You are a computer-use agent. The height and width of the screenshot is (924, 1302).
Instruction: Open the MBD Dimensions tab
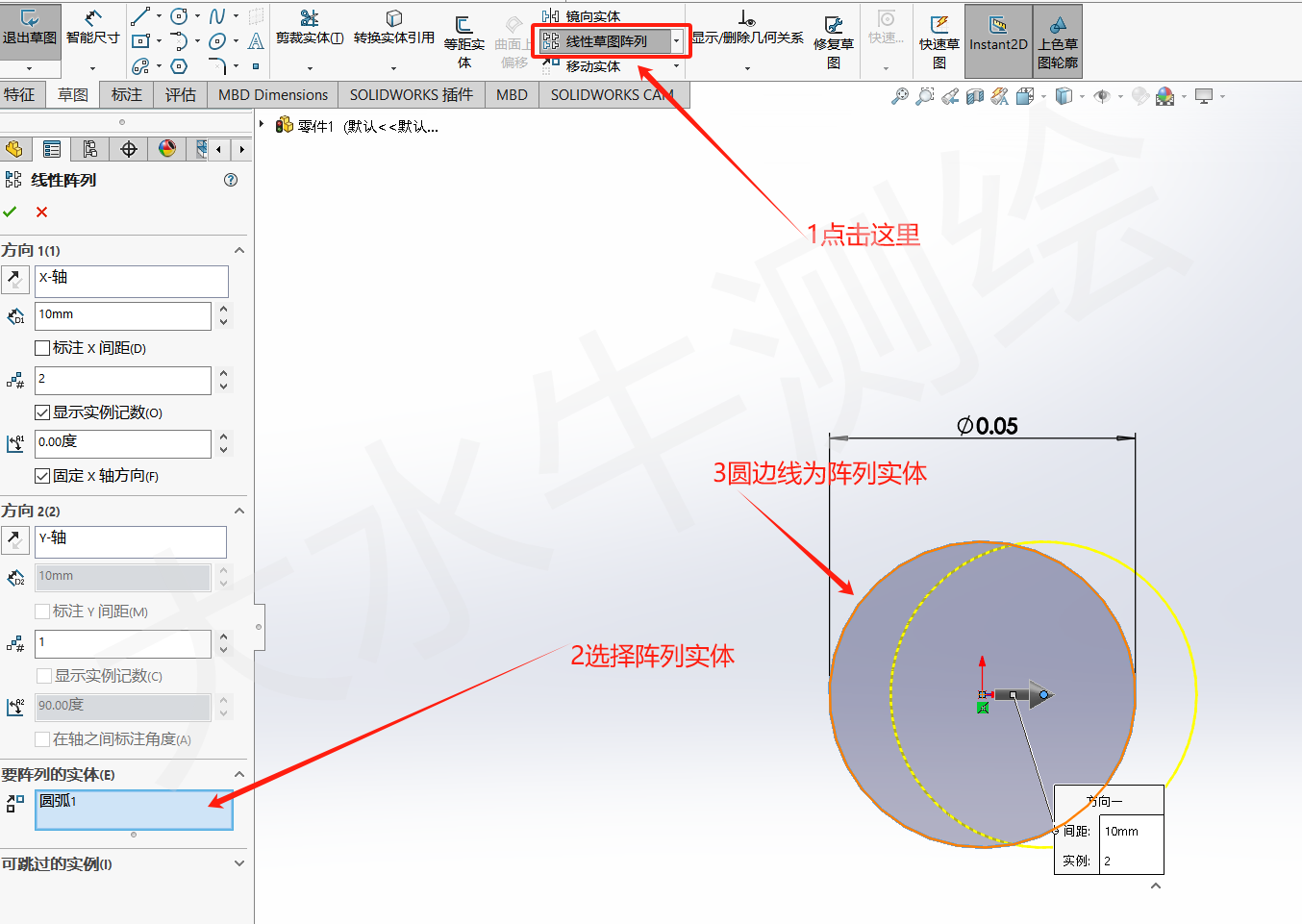tap(272, 95)
